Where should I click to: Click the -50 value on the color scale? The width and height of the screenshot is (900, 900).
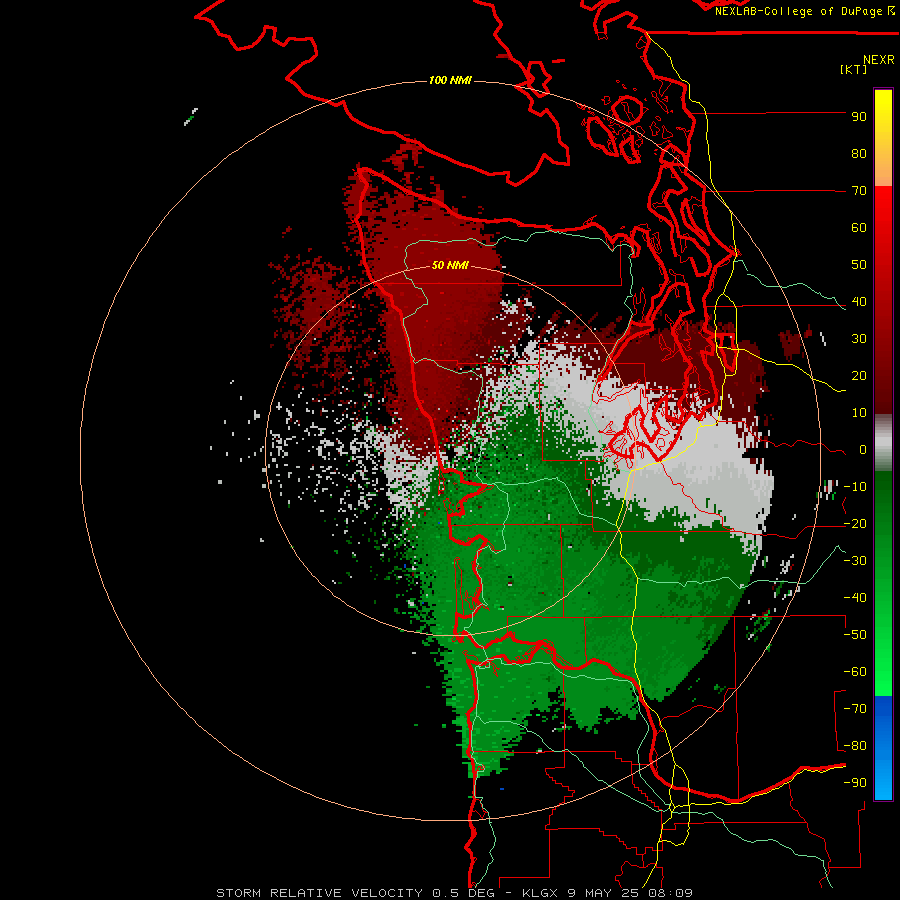[855, 635]
